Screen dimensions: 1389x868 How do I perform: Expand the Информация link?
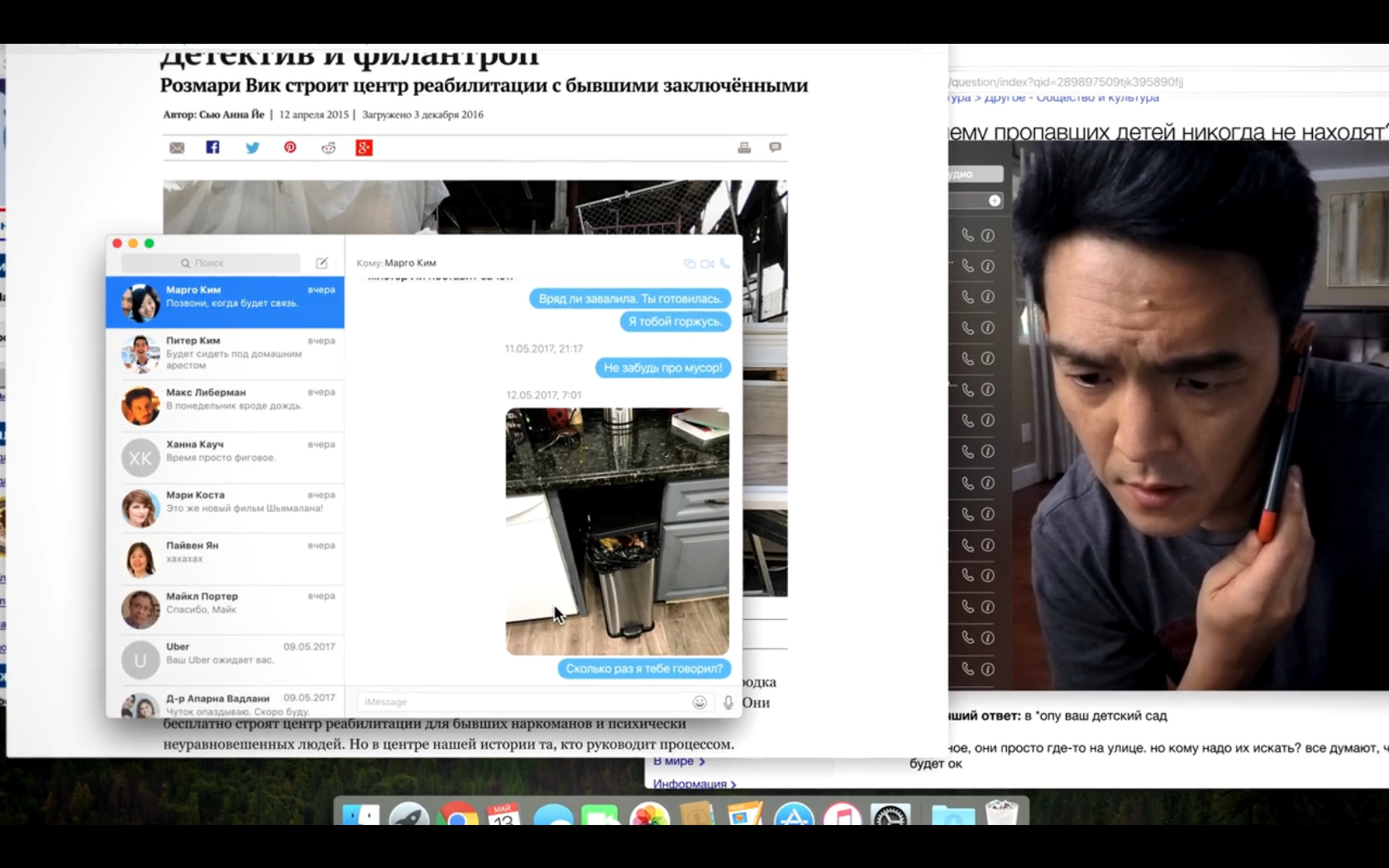tap(694, 783)
